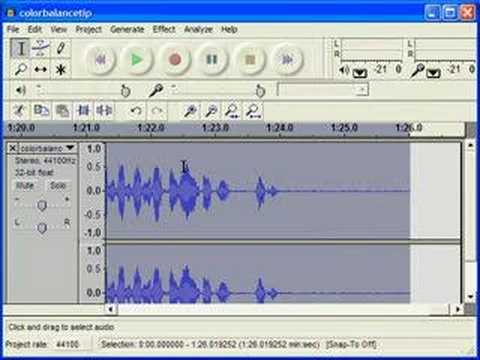Close the track with X button
This screenshot has height=360, width=480.
(13, 148)
